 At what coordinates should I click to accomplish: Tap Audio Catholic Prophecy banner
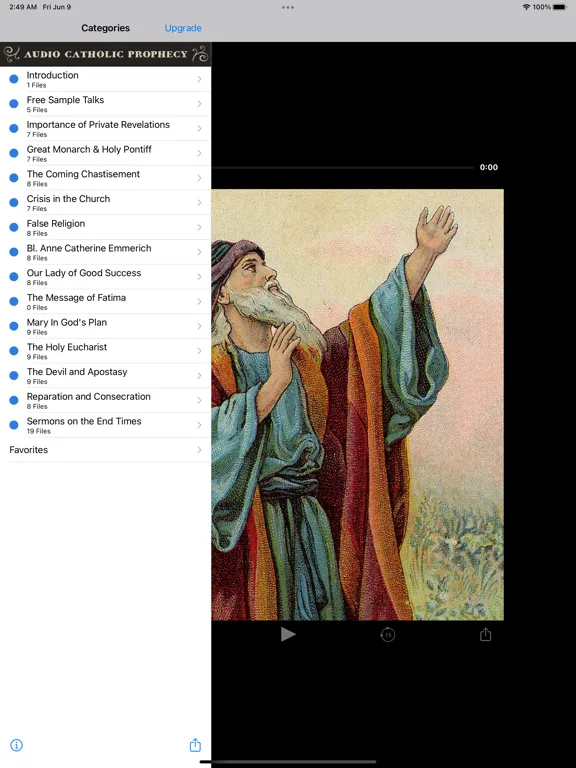[105, 54]
